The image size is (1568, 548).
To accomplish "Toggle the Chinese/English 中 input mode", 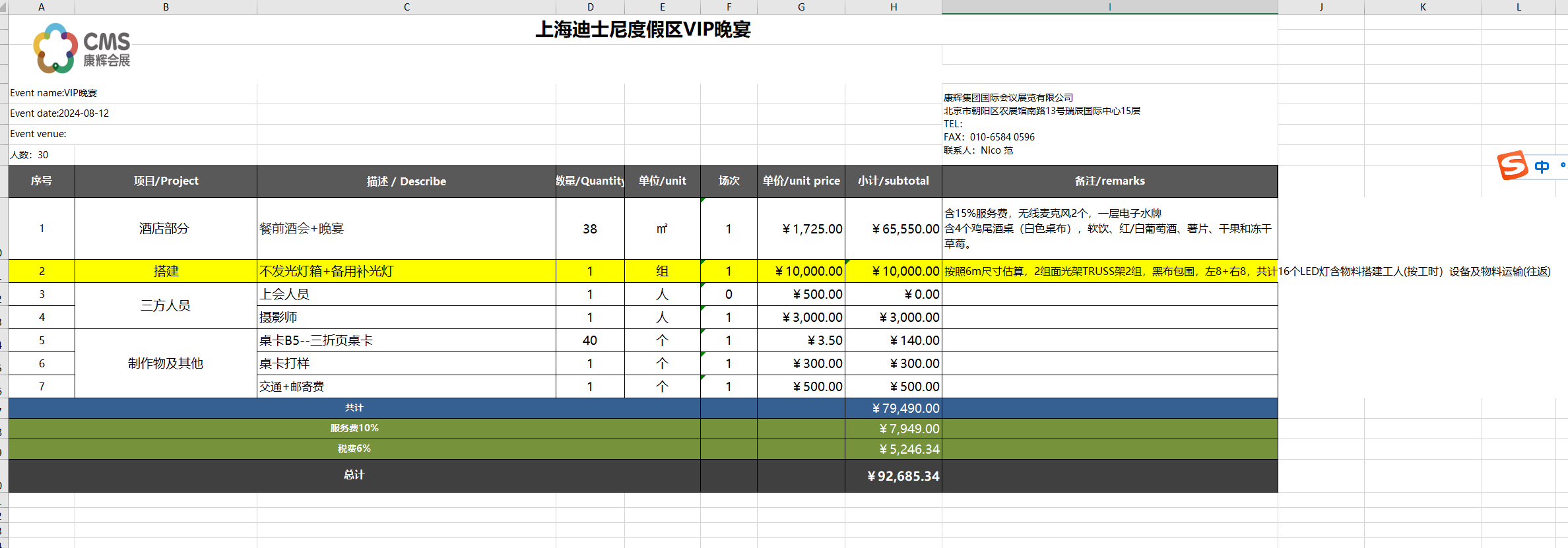I will (1542, 166).
